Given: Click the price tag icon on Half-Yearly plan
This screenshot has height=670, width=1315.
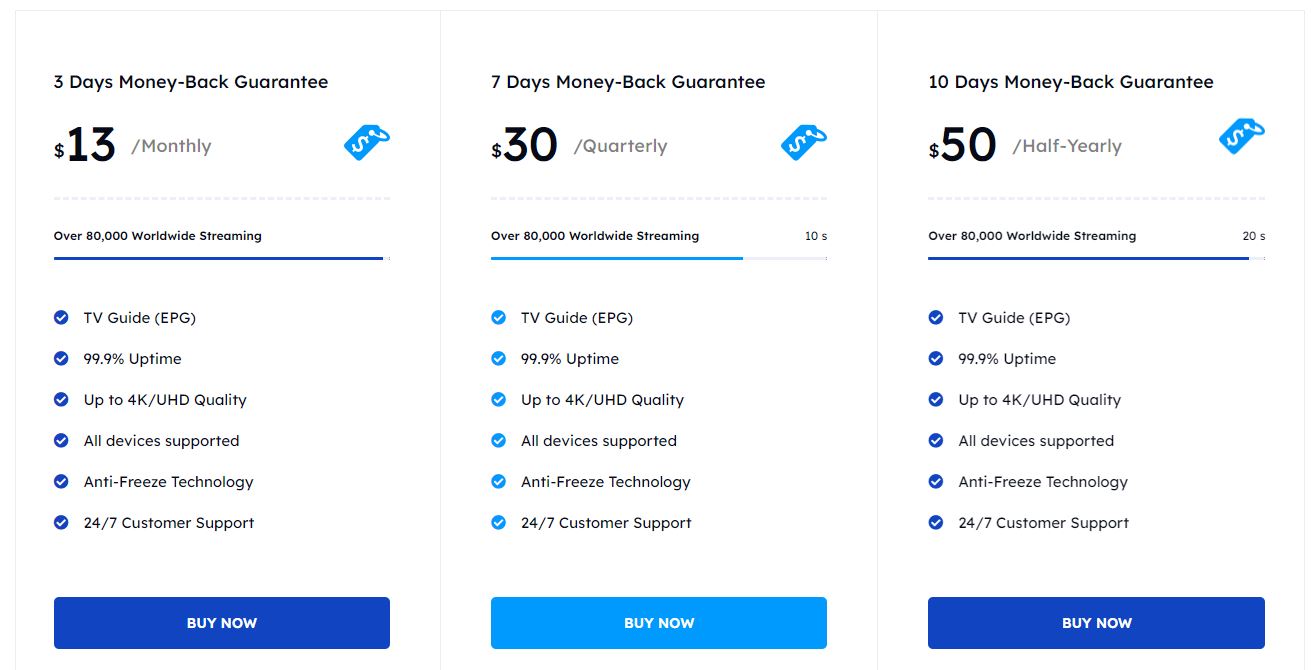Looking at the screenshot, I should pyautogui.click(x=1241, y=136).
